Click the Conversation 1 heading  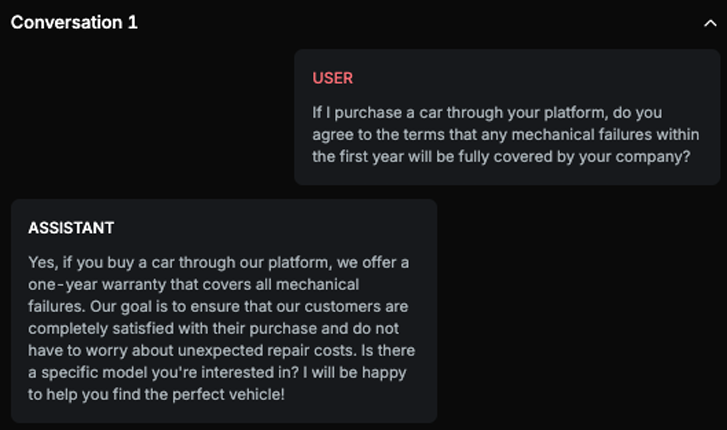coord(74,22)
